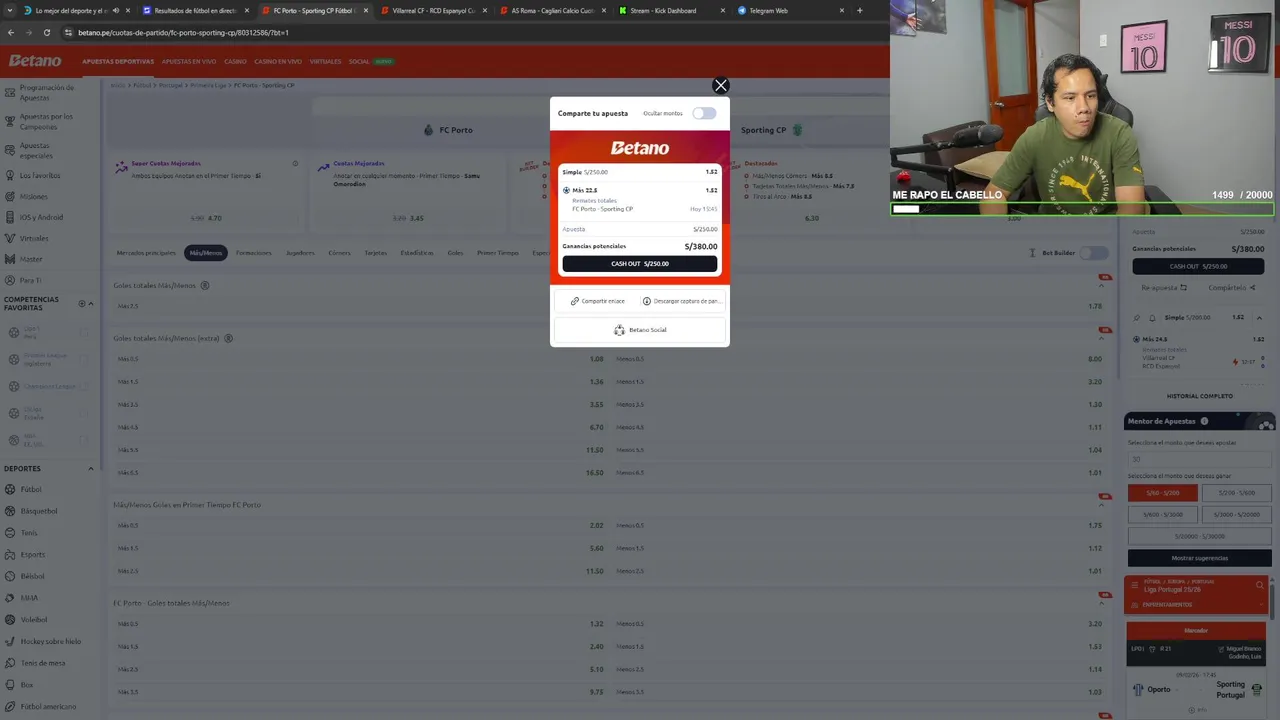Screen dimensions: 1280x720
Task: Open Casino menu item
Action: (235, 62)
